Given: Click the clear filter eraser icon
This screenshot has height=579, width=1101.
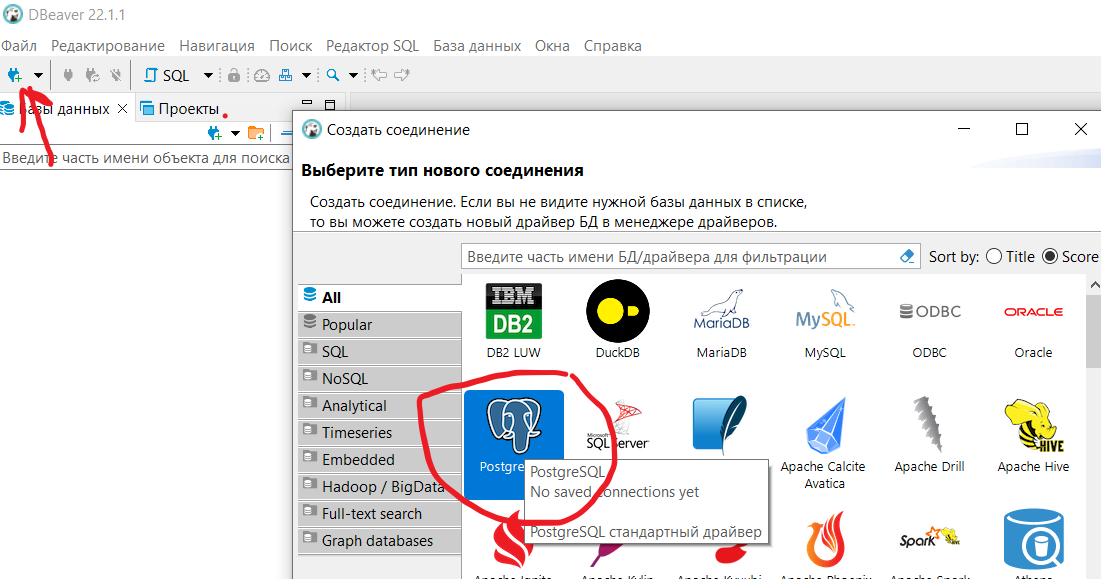Looking at the screenshot, I should point(907,256).
